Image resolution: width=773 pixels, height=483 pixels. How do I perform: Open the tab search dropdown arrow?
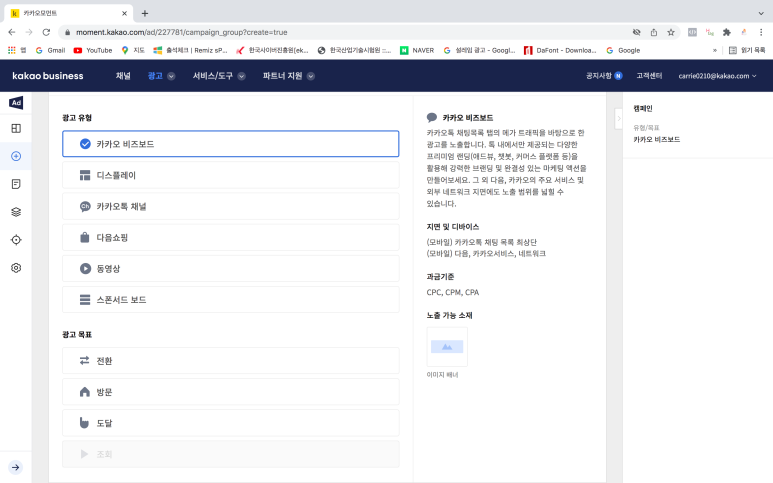tap(761, 13)
